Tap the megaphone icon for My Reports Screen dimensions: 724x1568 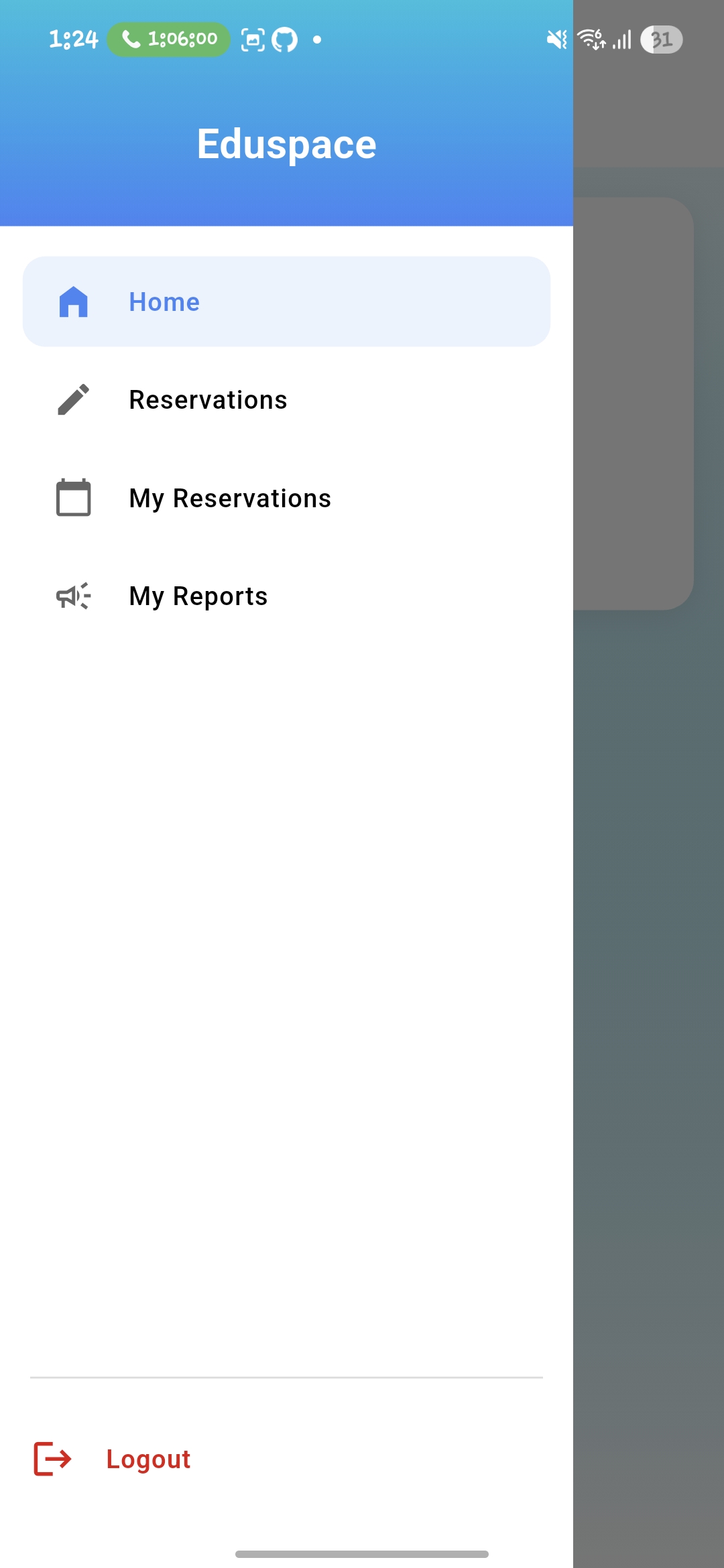coord(74,596)
